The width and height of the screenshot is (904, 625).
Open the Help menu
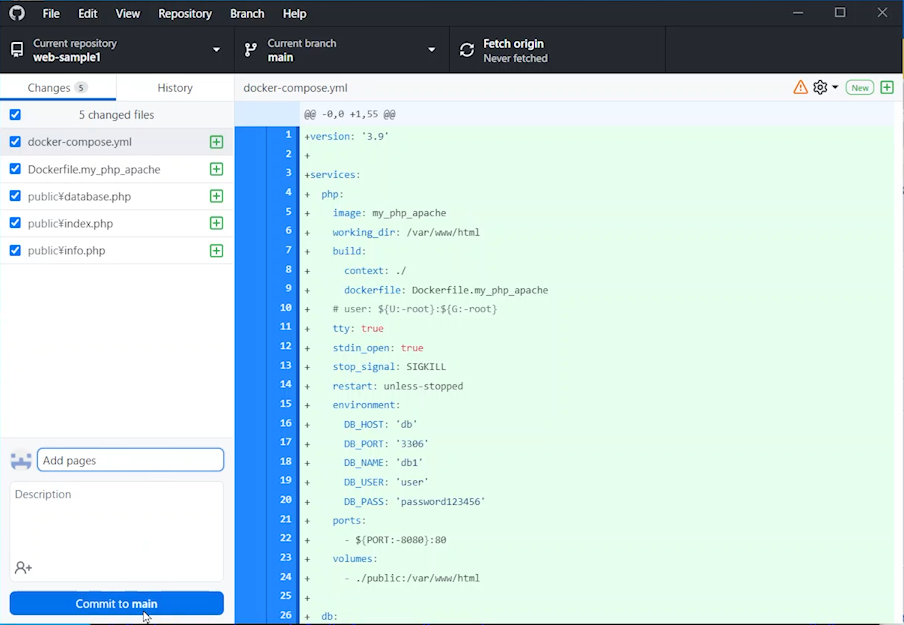[294, 13]
